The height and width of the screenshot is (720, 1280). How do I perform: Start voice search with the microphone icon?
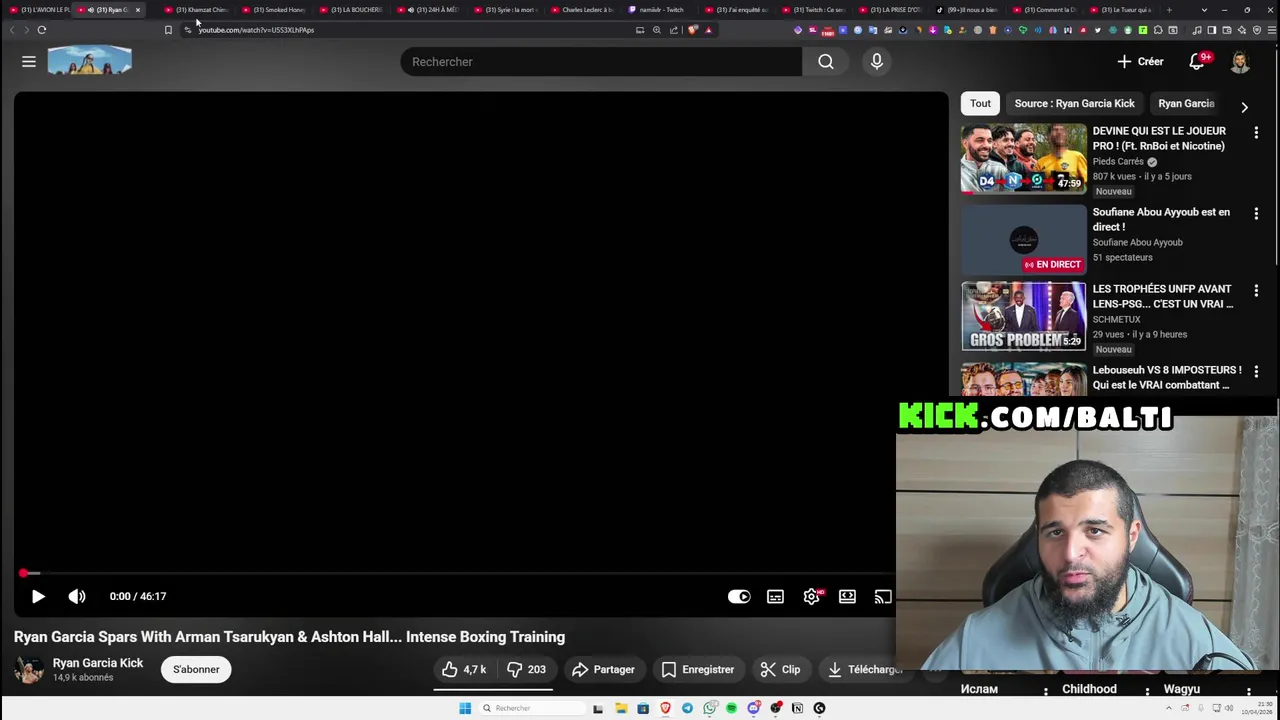[877, 62]
